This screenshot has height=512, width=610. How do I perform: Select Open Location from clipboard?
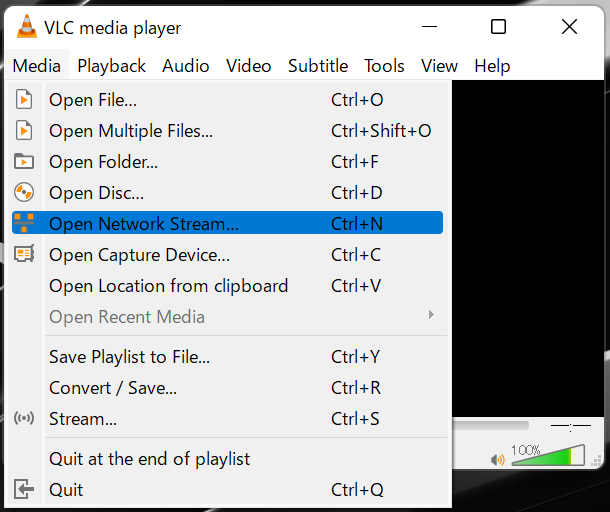[168, 286]
